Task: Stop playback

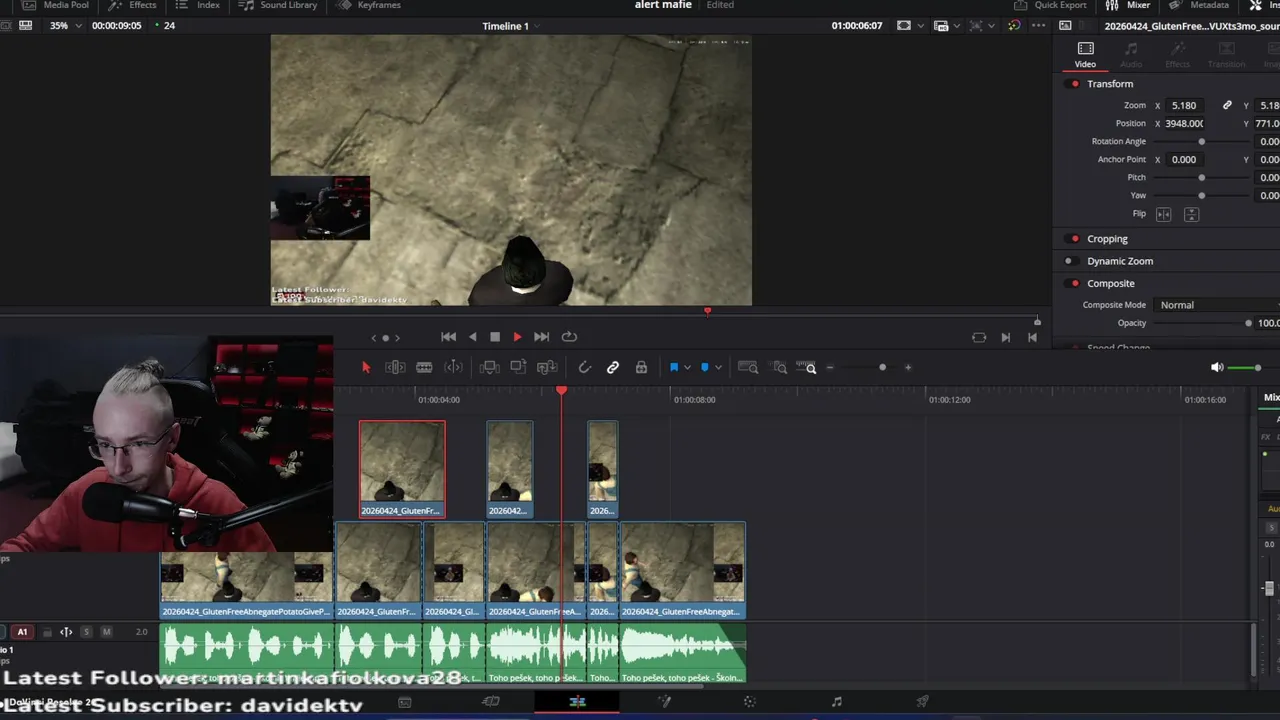Action: click(495, 337)
